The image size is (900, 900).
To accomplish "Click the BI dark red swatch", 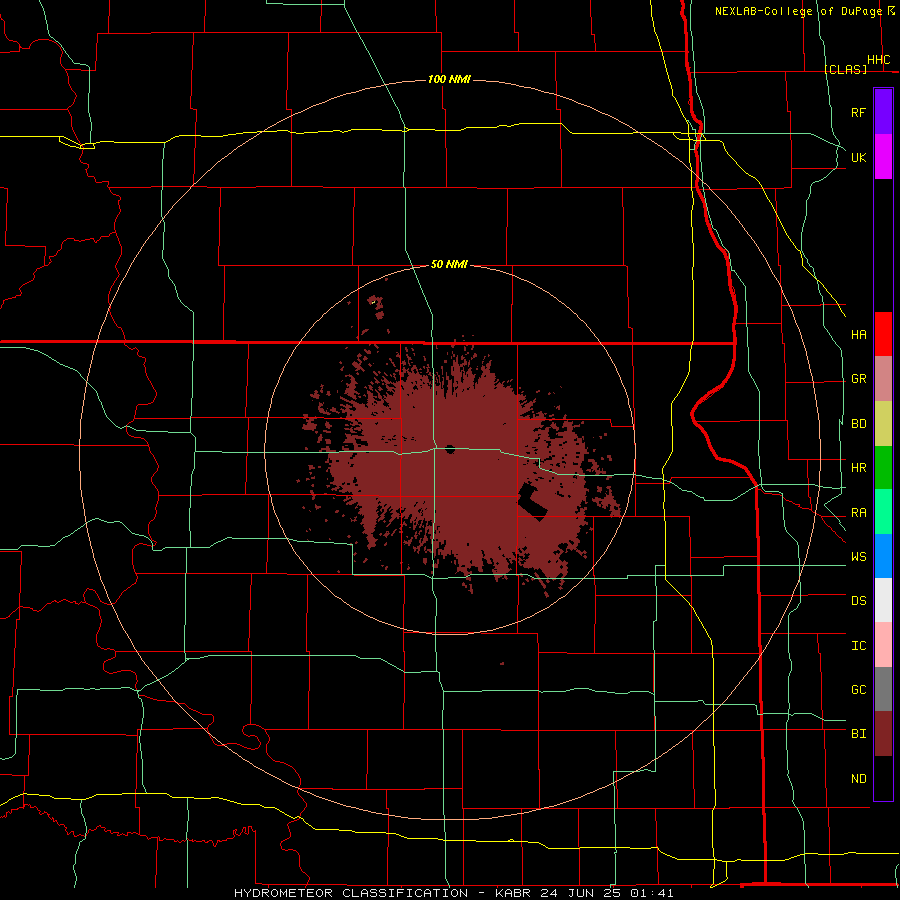I will coord(883,734).
